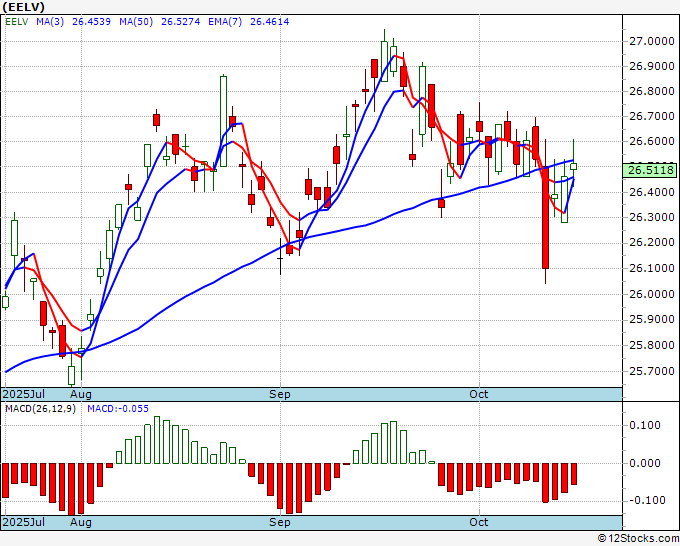Screen dimensions: 680x546
Task: Click the 26.6000 price axis label
Action: [x=652, y=141]
